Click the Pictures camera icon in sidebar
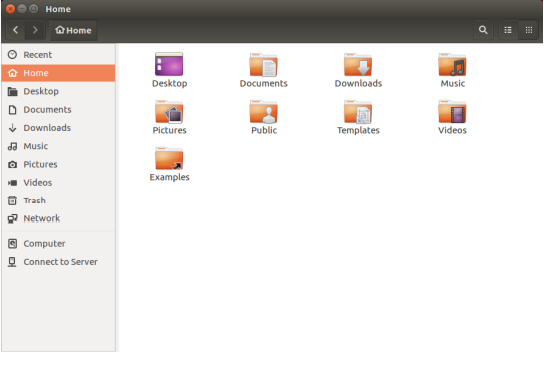This screenshot has height=370, width=544. (x=12, y=164)
